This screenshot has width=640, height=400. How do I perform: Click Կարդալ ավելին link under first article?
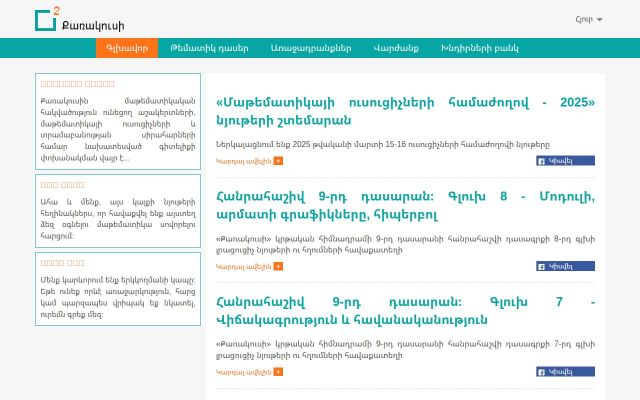click(244, 161)
